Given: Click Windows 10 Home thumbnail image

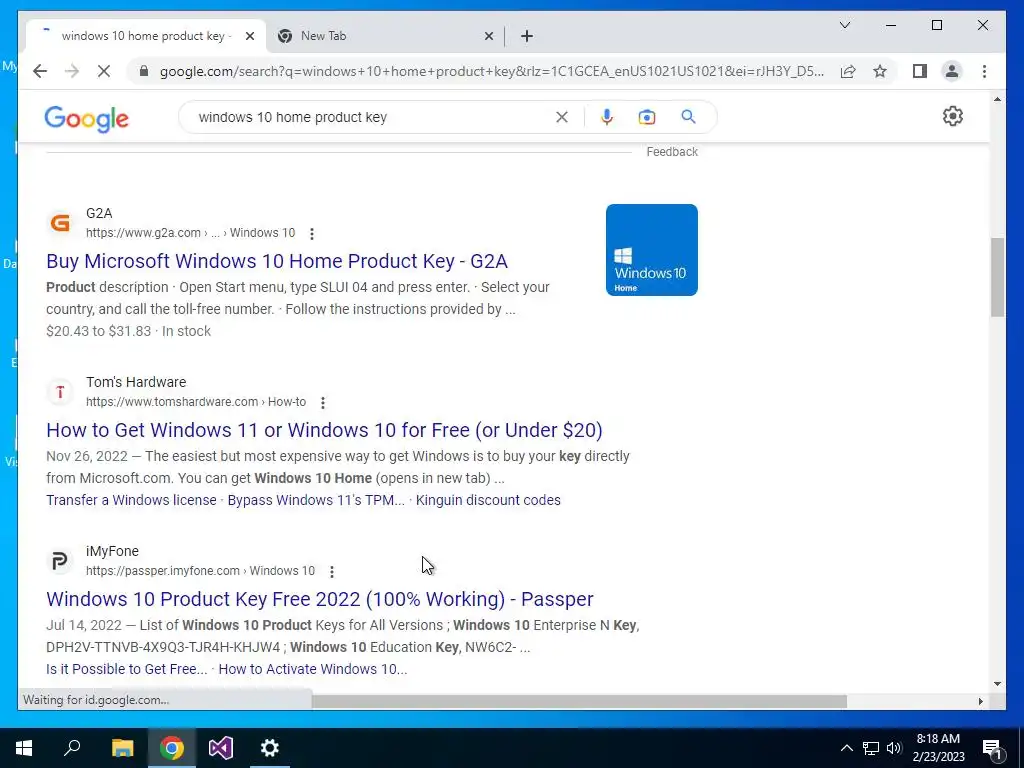Looking at the screenshot, I should 652,250.
